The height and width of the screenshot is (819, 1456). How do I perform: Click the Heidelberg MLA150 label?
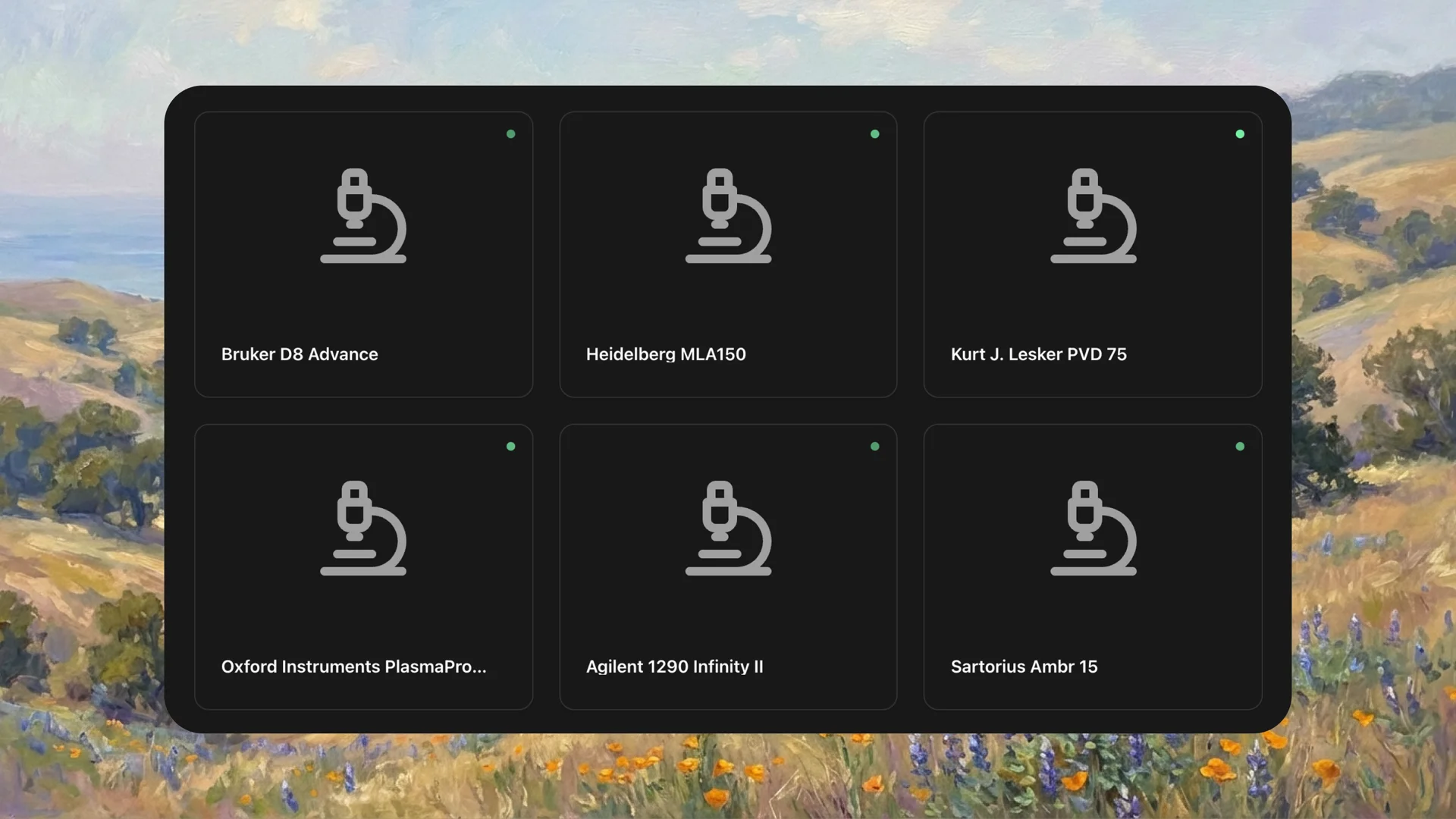tap(666, 354)
